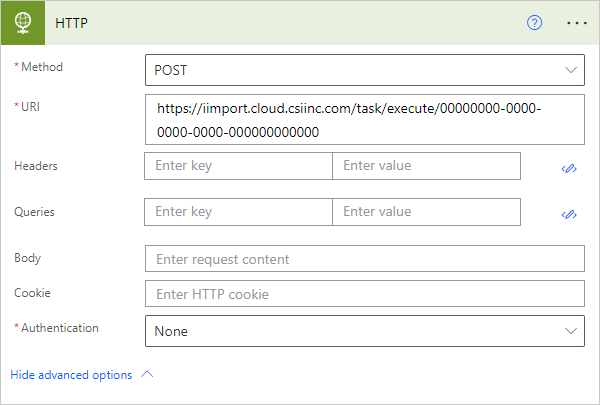Click the chevron arrow in Authentication field

point(572,331)
